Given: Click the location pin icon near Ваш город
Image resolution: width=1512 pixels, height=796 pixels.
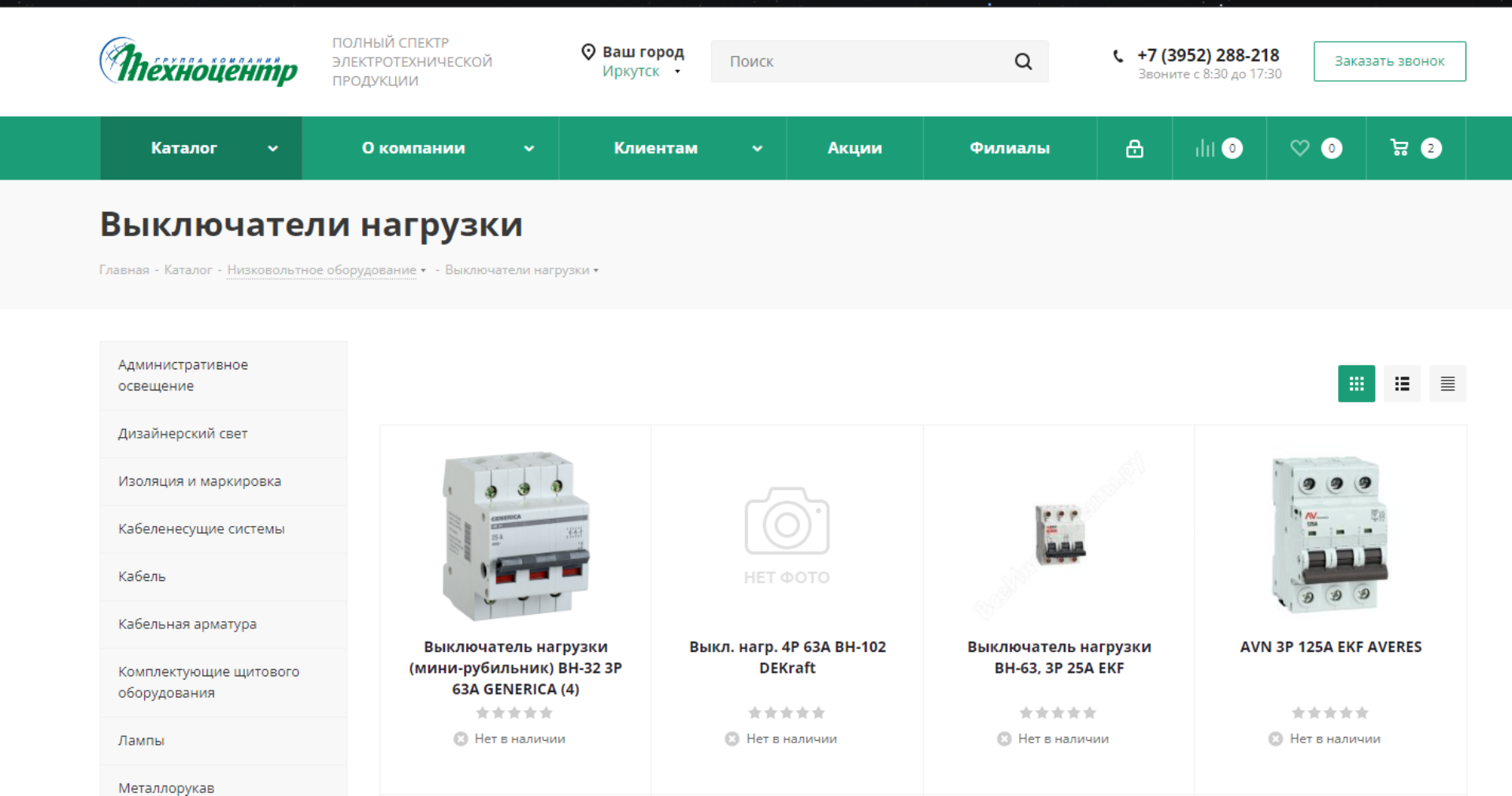Looking at the screenshot, I should (x=588, y=52).
